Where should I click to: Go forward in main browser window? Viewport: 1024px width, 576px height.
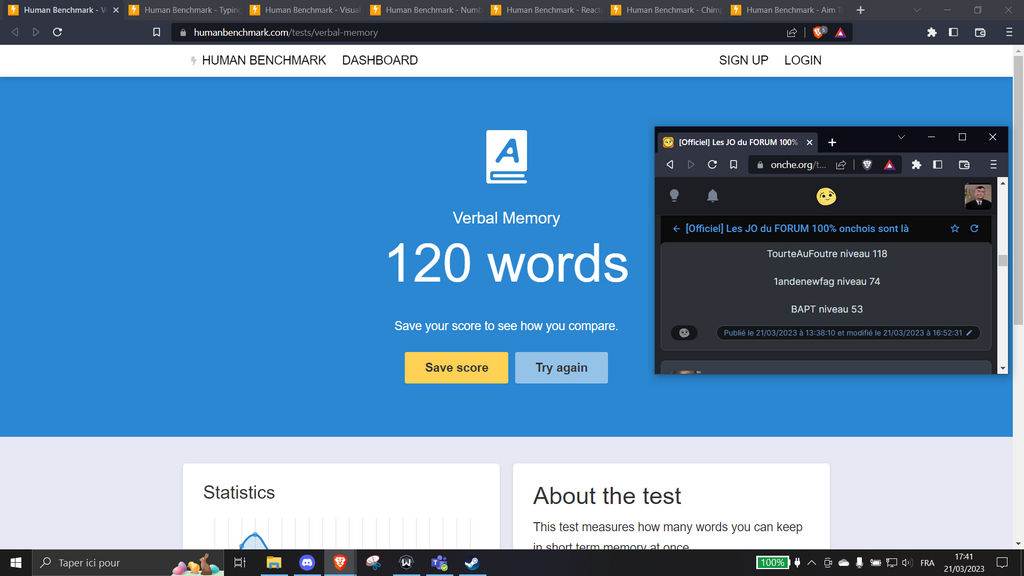tap(36, 32)
